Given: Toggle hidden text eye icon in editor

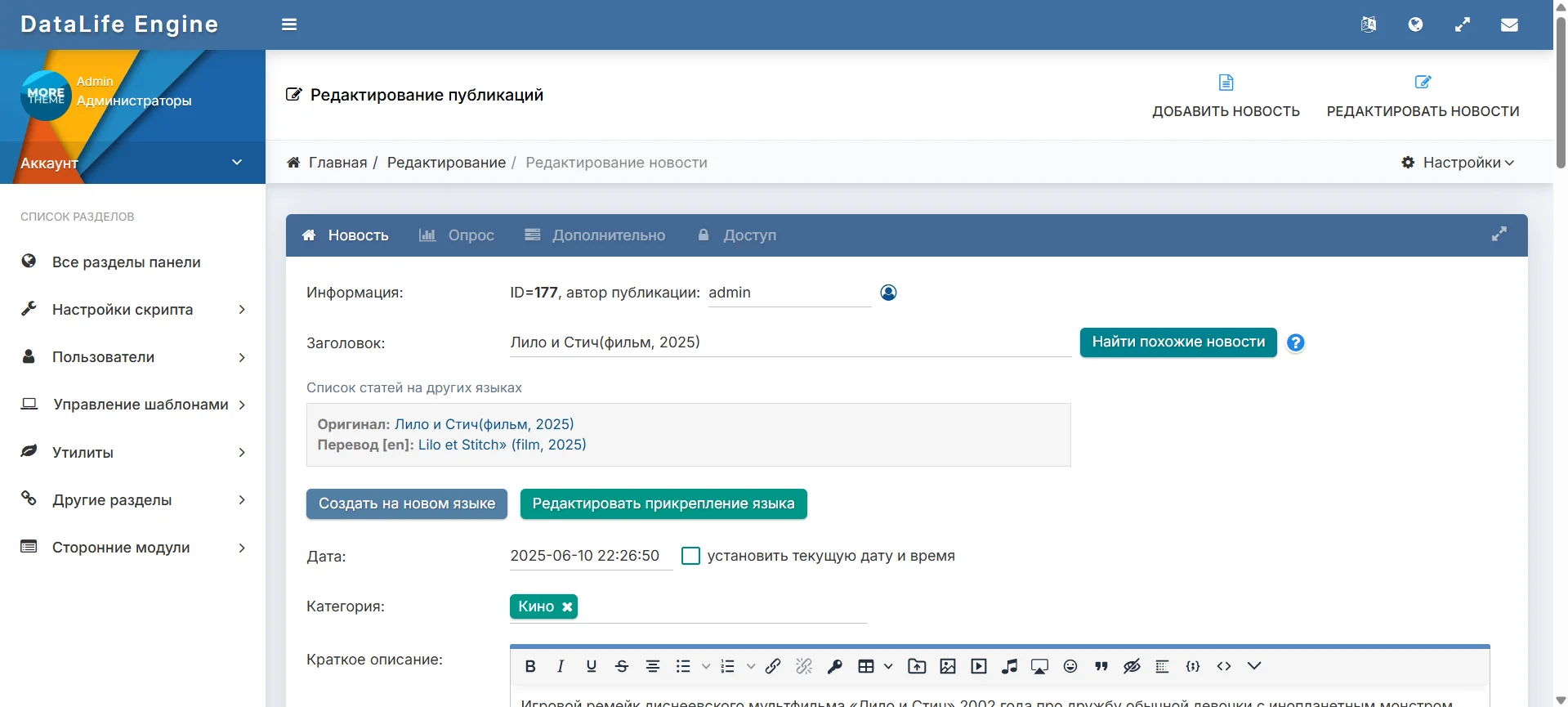Looking at the screenshot, I should tap(1132, 666).
